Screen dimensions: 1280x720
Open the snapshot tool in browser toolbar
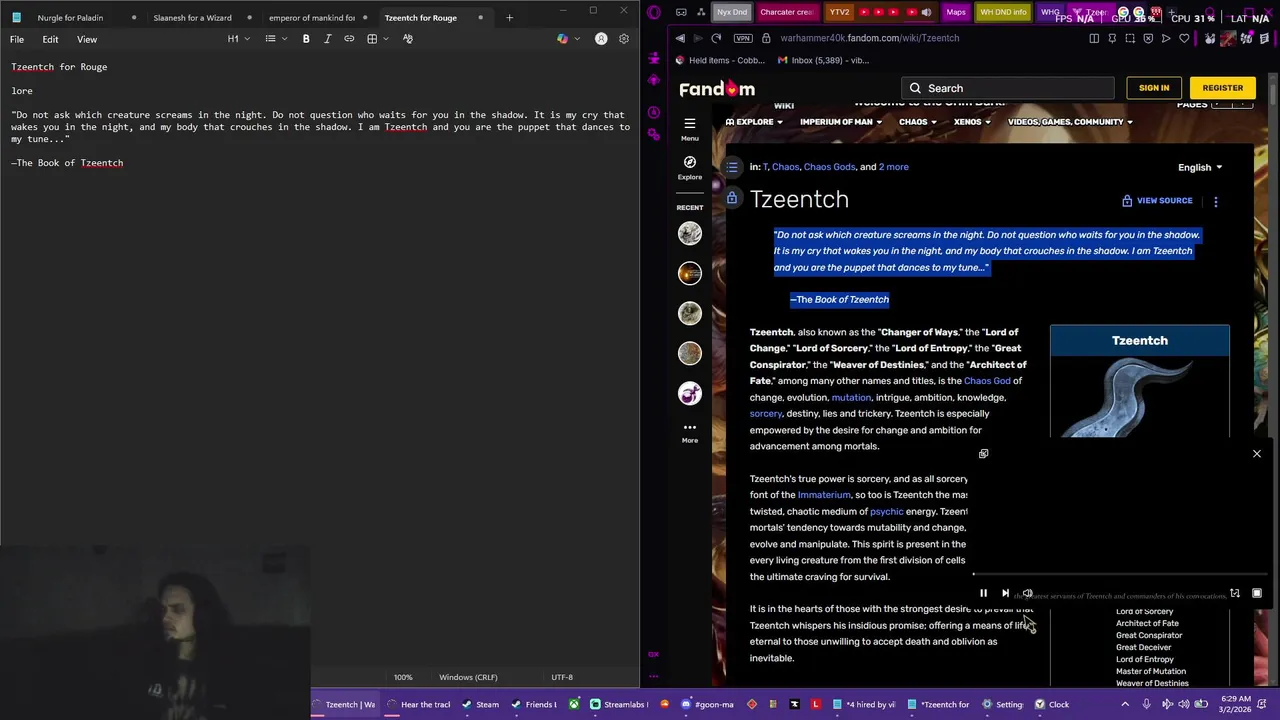(1130, 38)
